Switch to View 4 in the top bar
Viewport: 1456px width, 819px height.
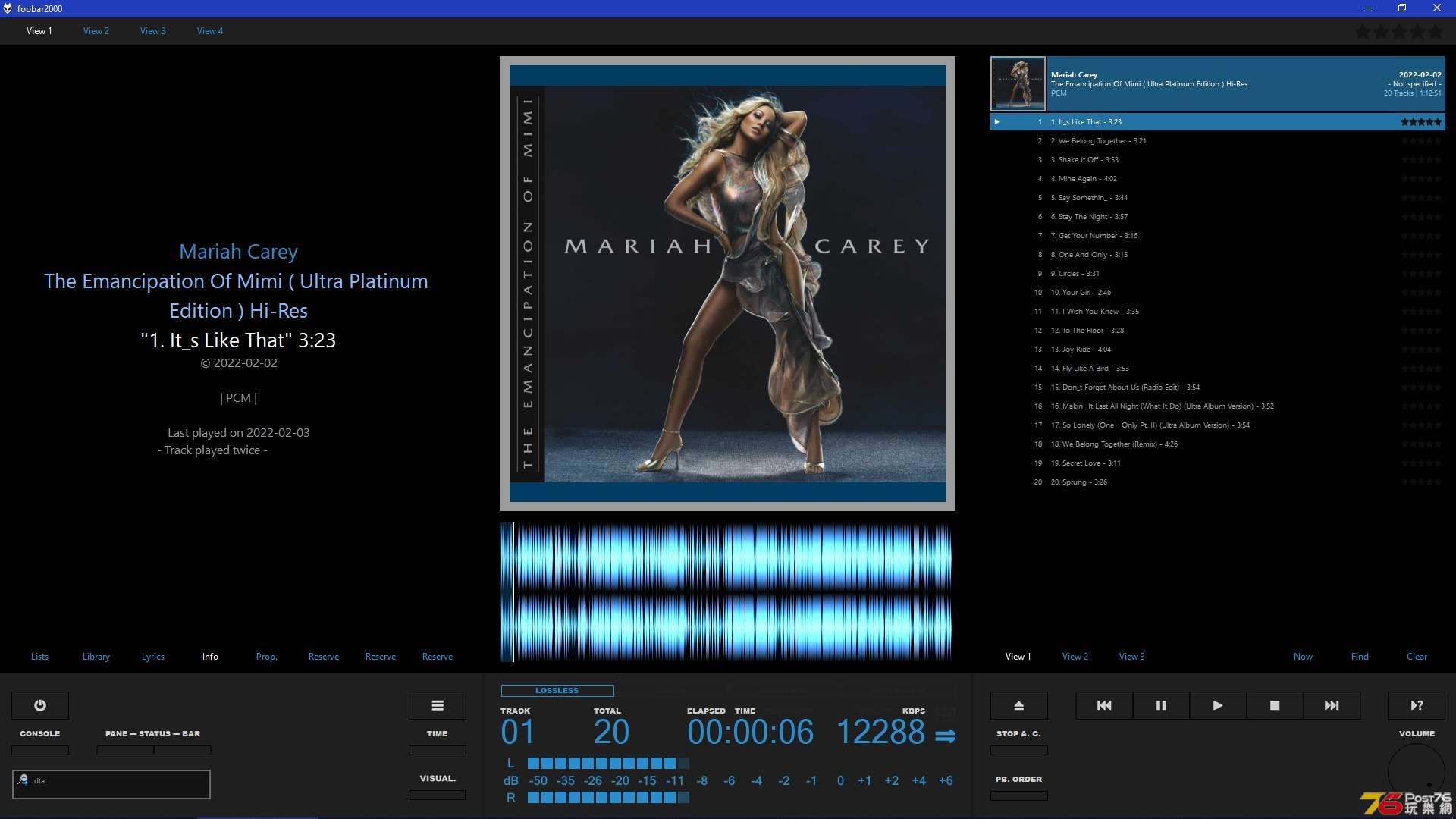coord(210,31)
